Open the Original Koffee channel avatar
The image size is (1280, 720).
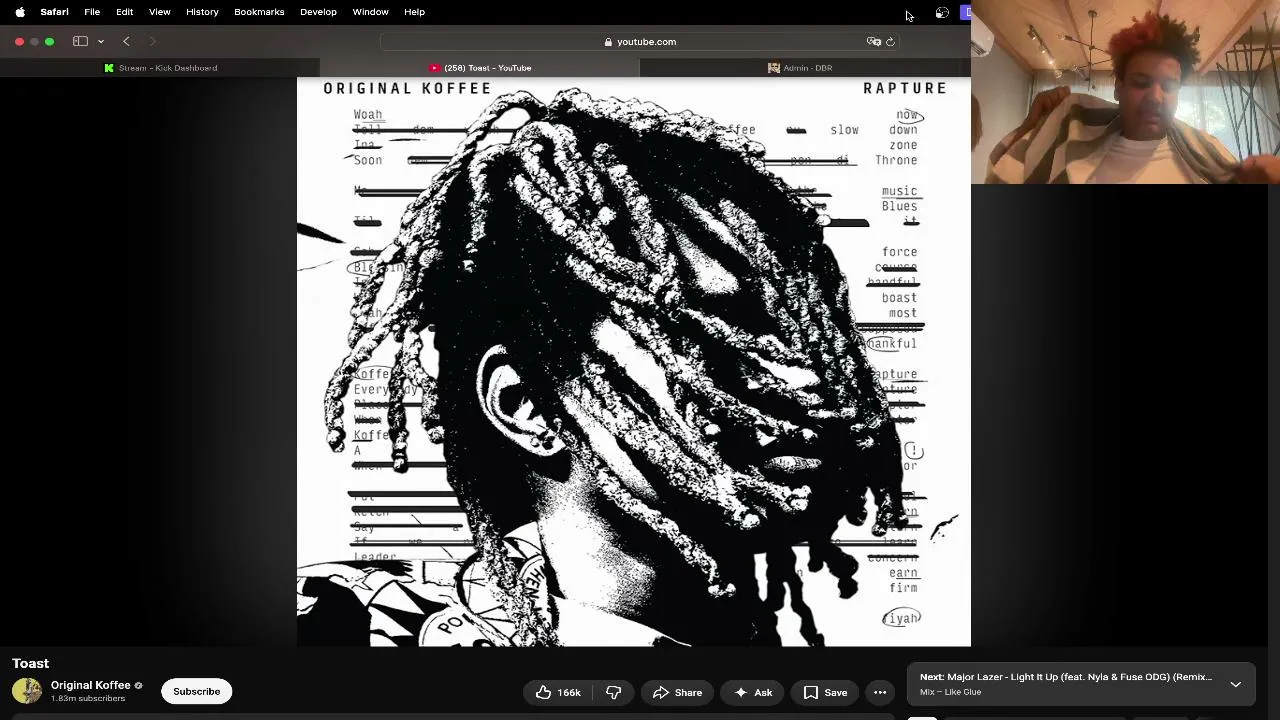27,691
